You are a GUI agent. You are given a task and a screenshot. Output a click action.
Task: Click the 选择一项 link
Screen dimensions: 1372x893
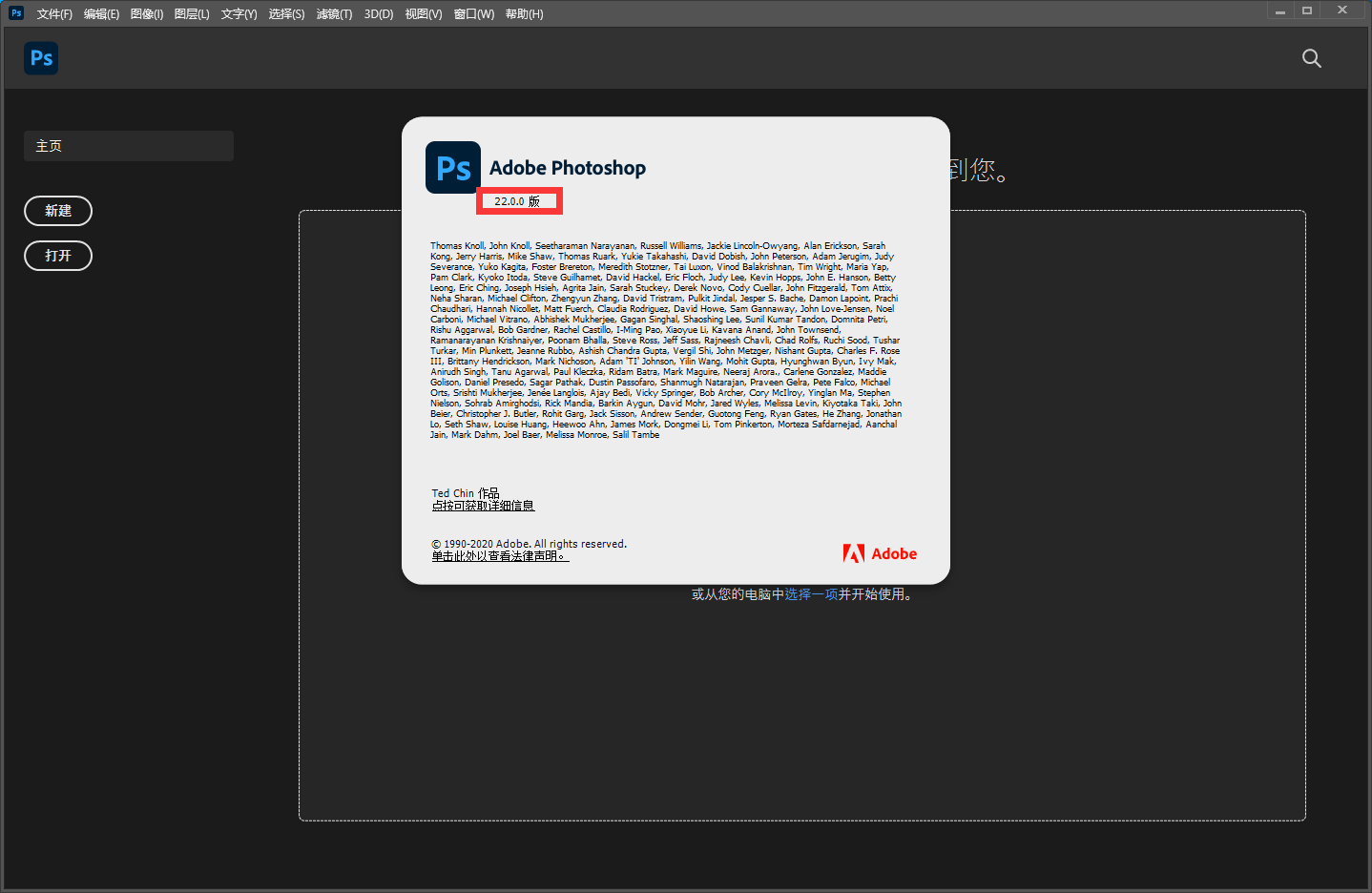[x=811, y=594]
